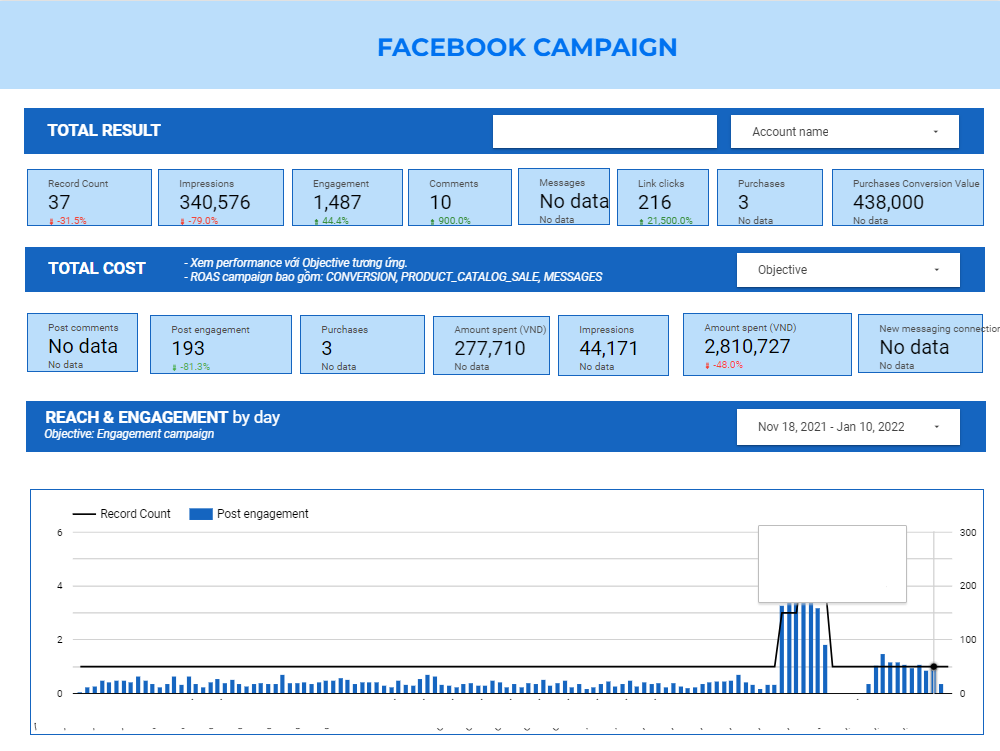Open the Nov 18, 2021 - Jan 10, 2022 date picker
Viewport: 1000px width, 751px height.
point(848,427)
